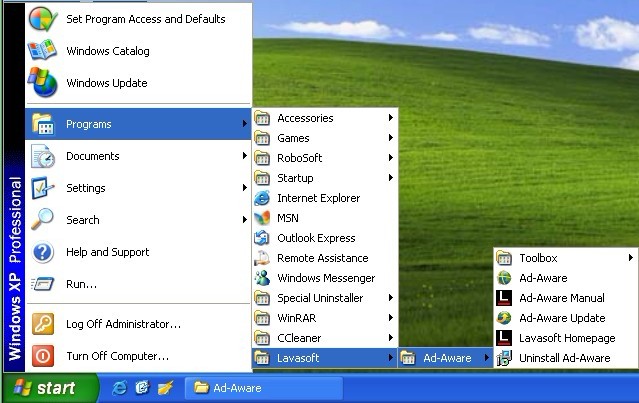
Task: Expand the Toolbox submenu arrow
Action: click(x=630, y=258)
